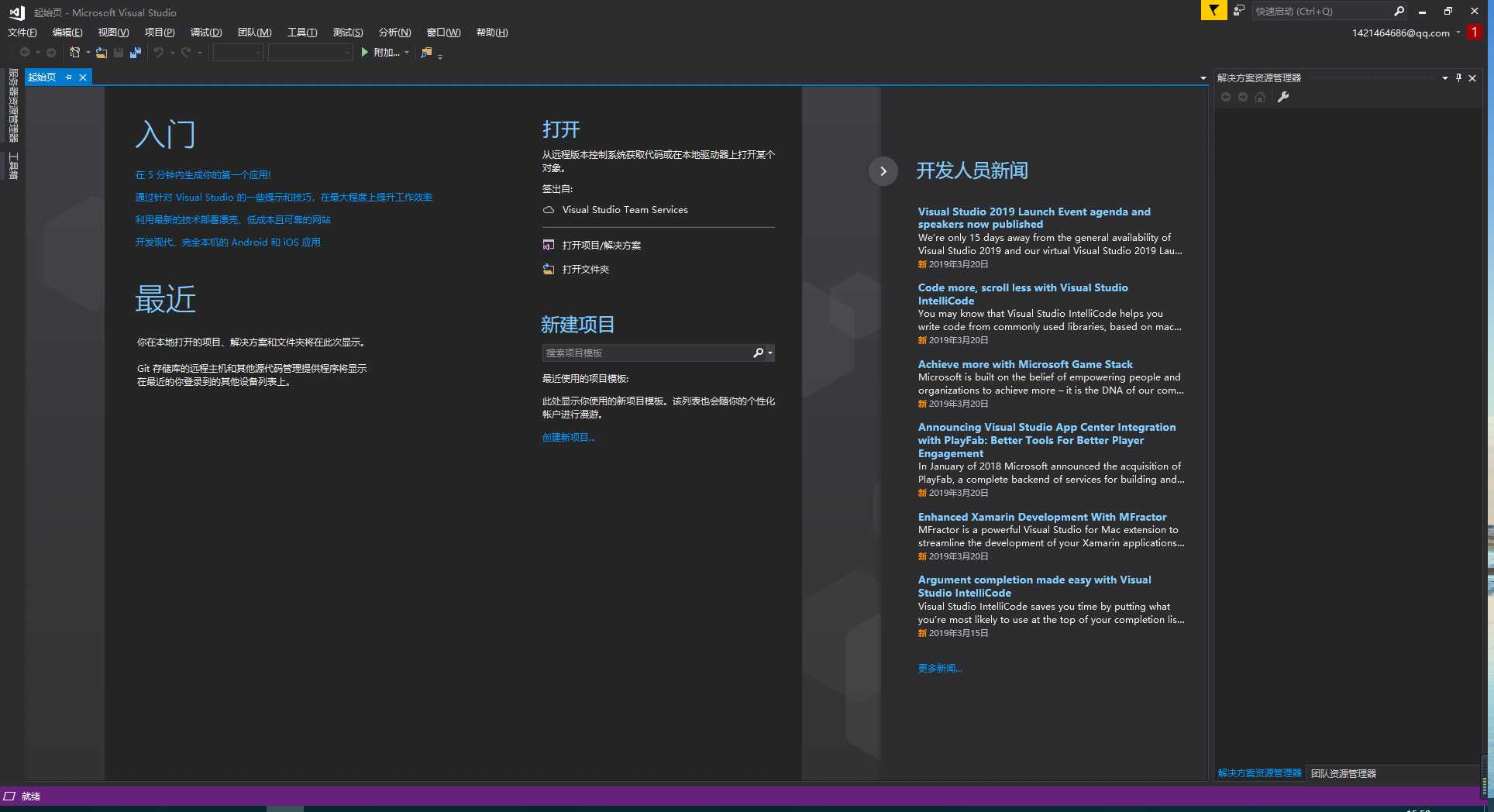Click the Save All toolbar icon
Image resolution: width=1494 pixels, height=812 pixels.
136,53
